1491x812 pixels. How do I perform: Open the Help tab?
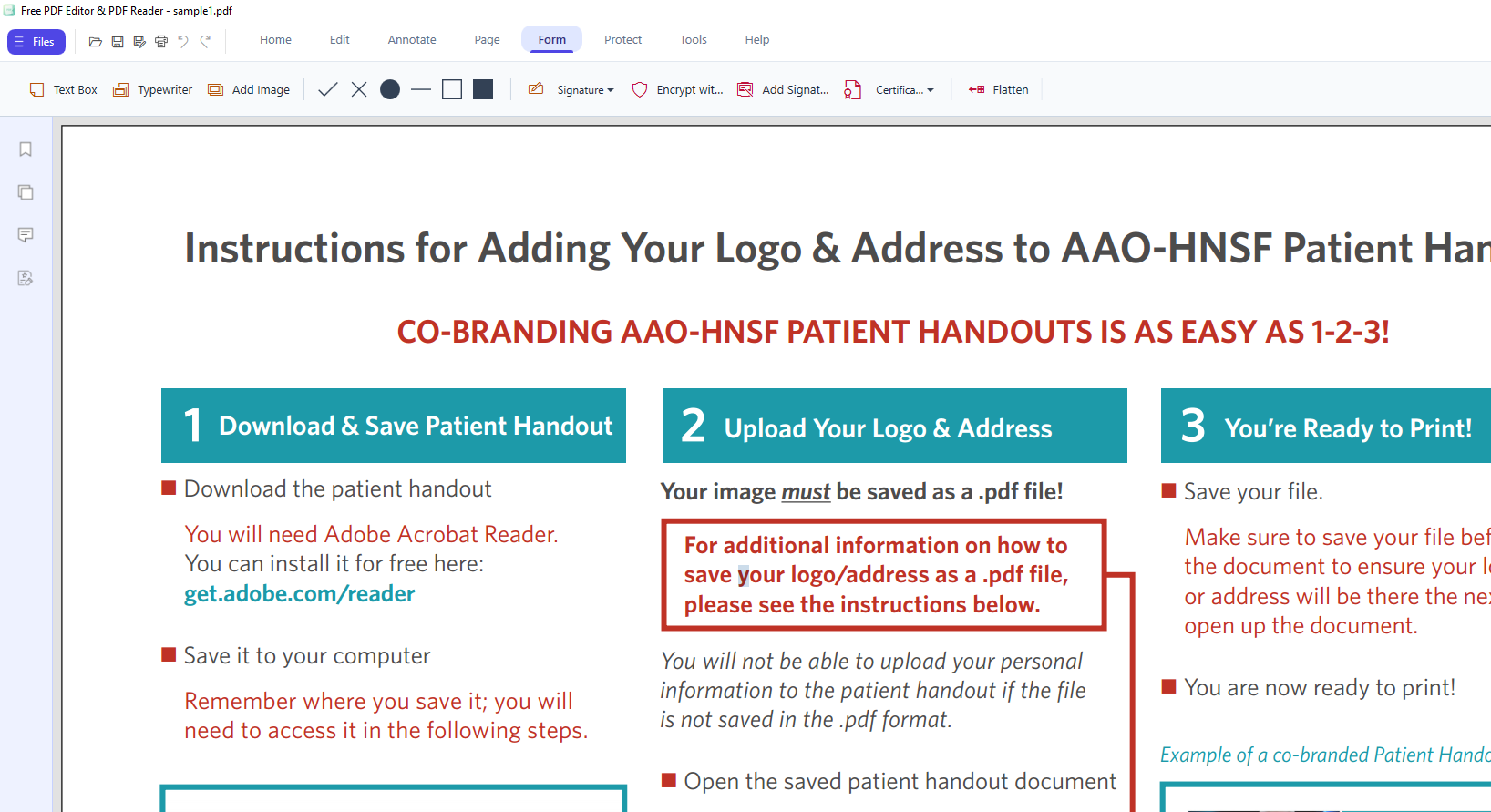pyautogui.click(x=756, y=40)
